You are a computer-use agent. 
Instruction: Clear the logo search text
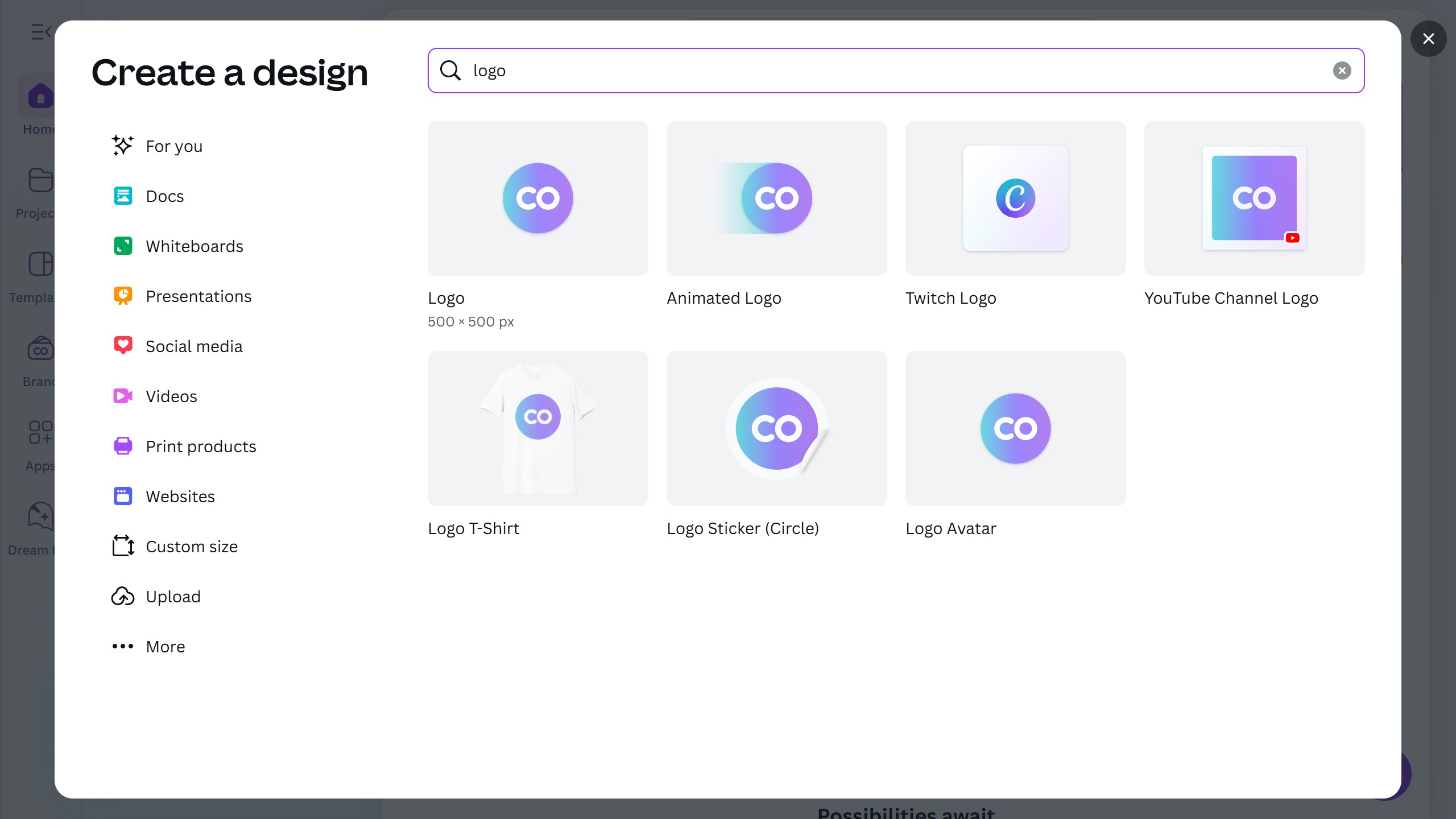pos(1342,71)
